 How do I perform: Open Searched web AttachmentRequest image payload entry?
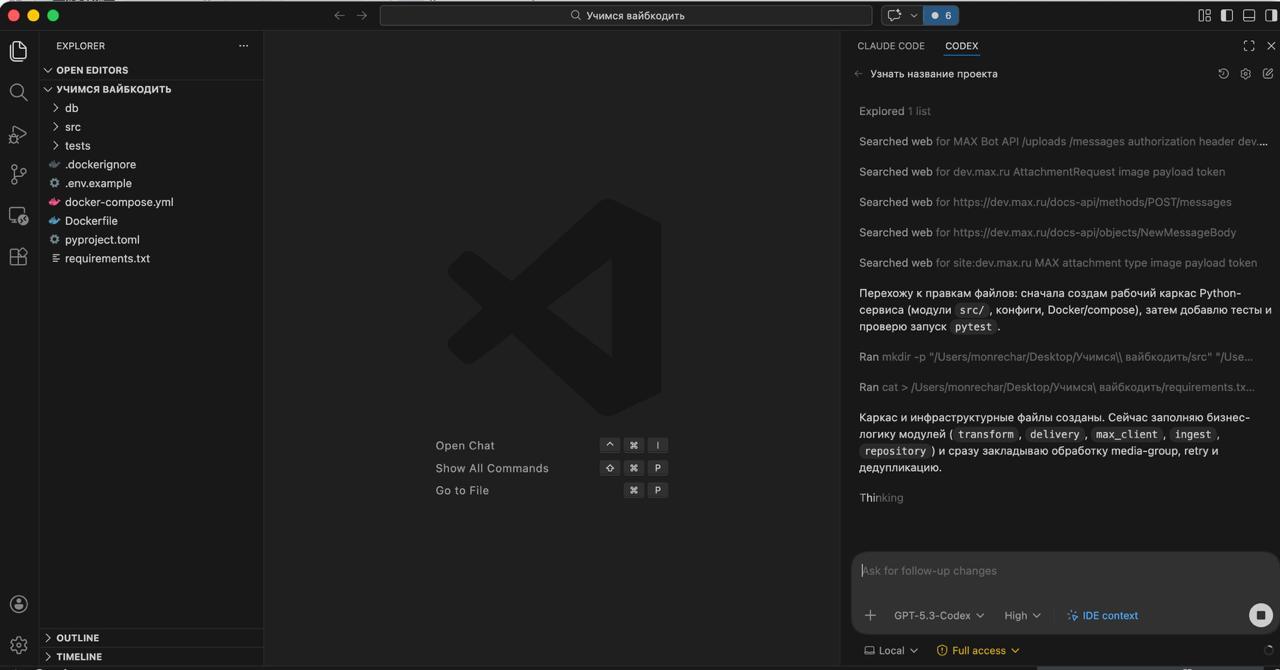tap(1042, 172)
